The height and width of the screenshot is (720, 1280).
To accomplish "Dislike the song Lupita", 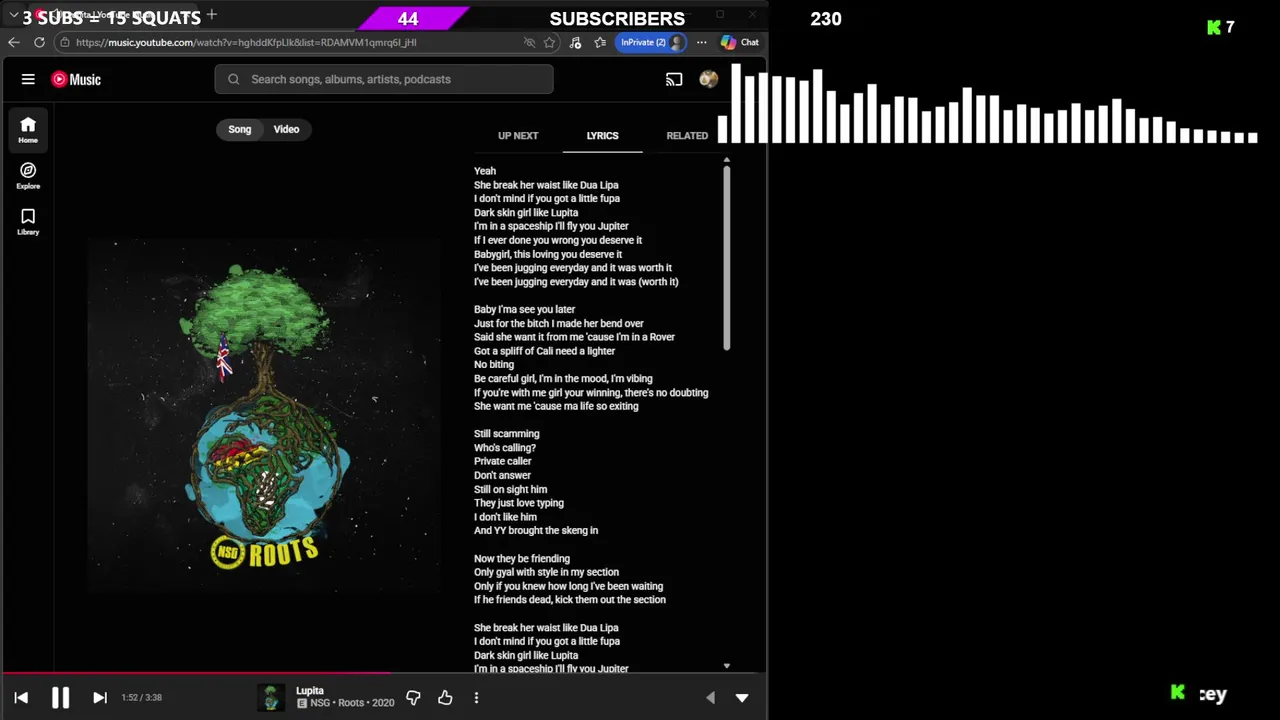I will point(413,698).
